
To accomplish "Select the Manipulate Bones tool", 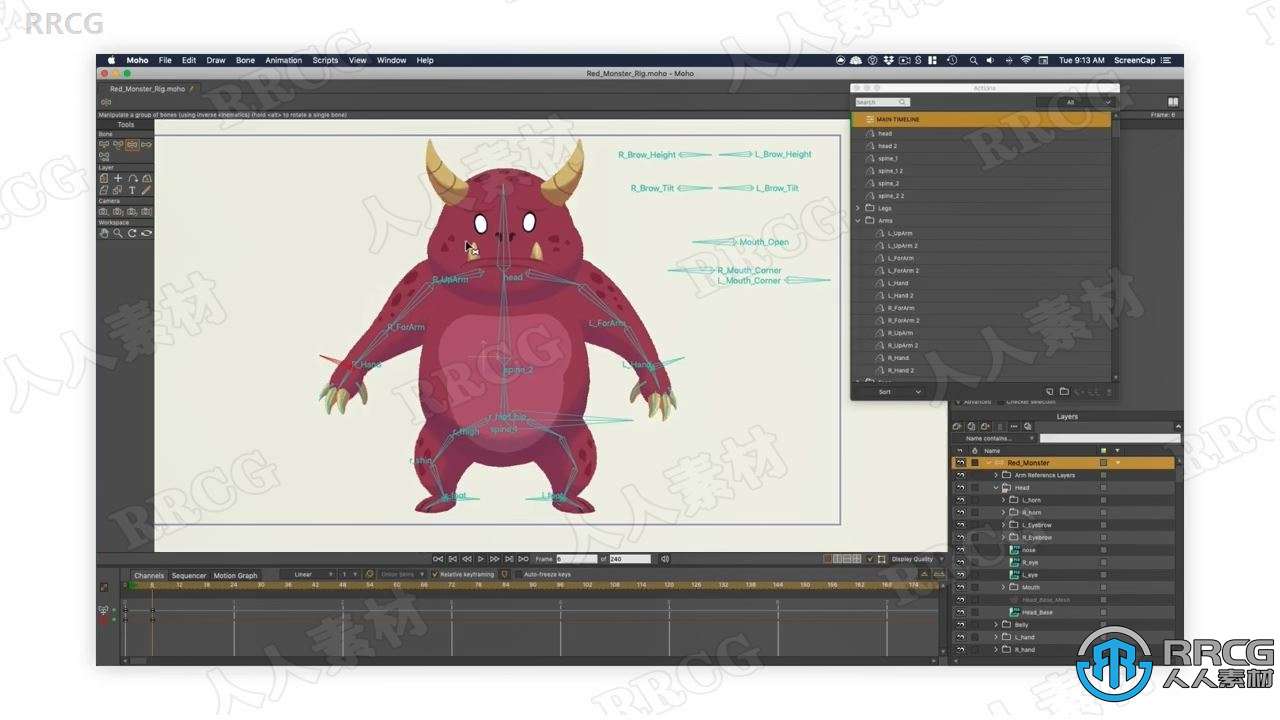I will click(132, 145).
